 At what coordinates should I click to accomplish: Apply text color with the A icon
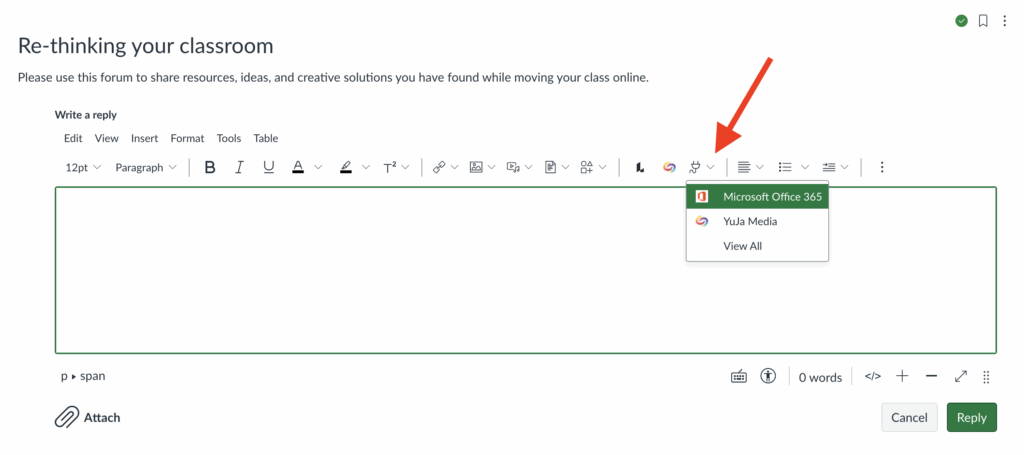pos(298,168)
